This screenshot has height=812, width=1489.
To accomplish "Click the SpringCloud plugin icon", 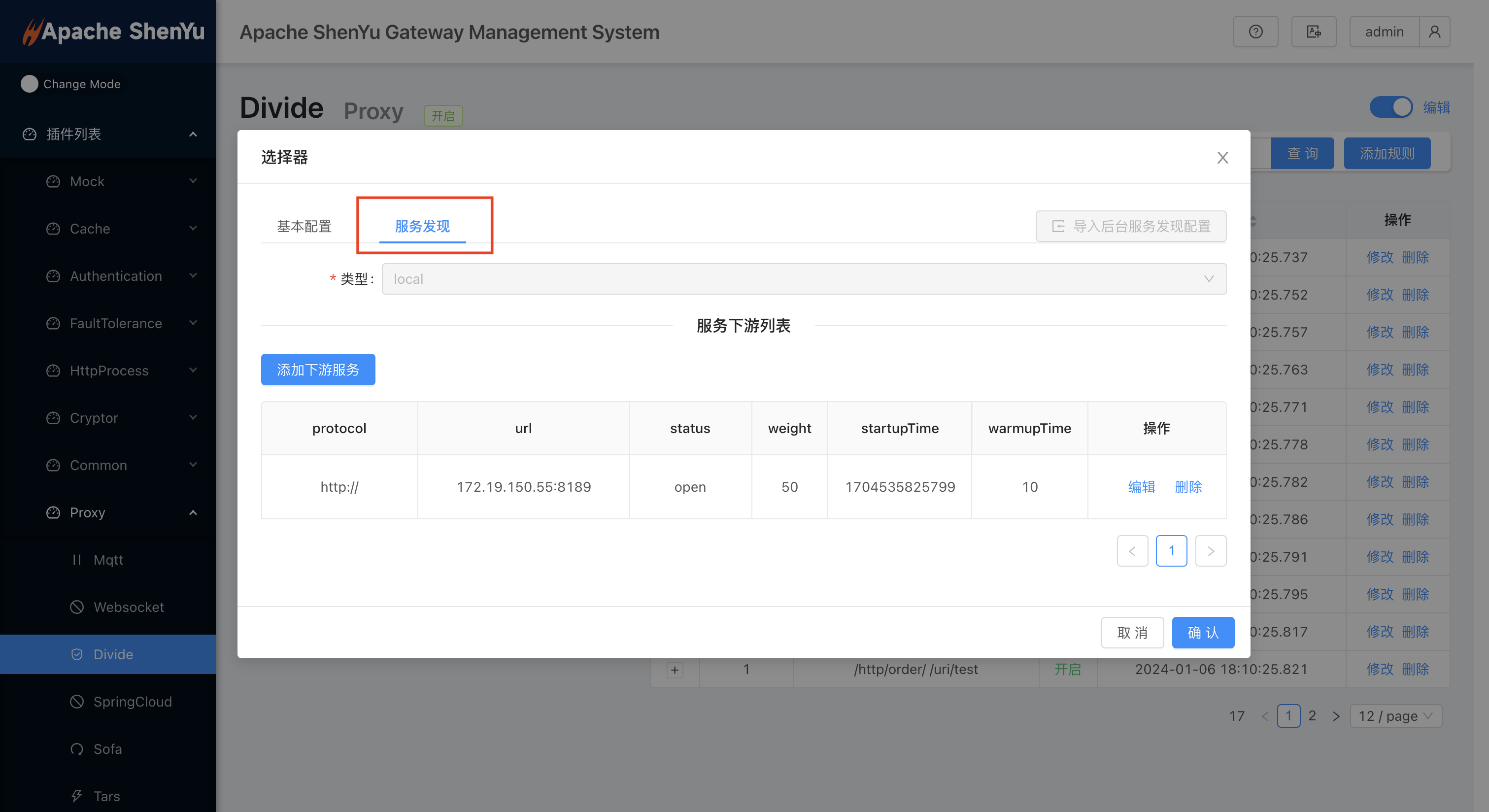I will point(77,702).
